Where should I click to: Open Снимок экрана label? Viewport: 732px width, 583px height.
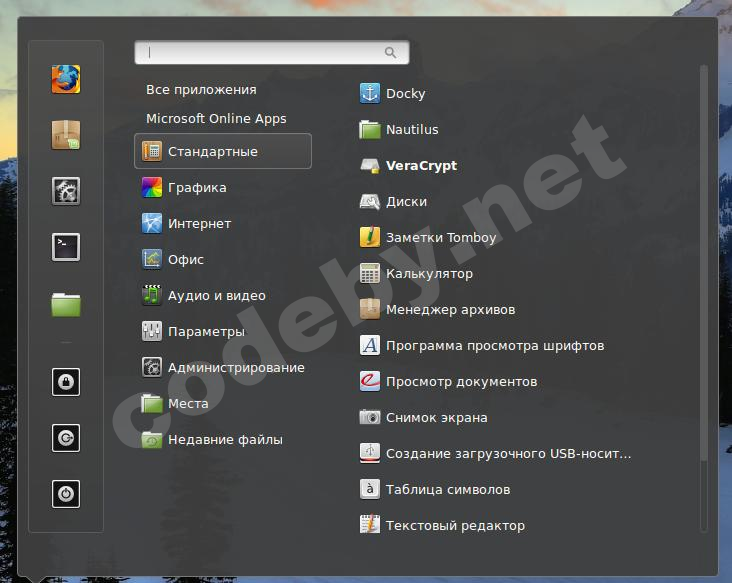pyautogui.click(x=436, y=417)
